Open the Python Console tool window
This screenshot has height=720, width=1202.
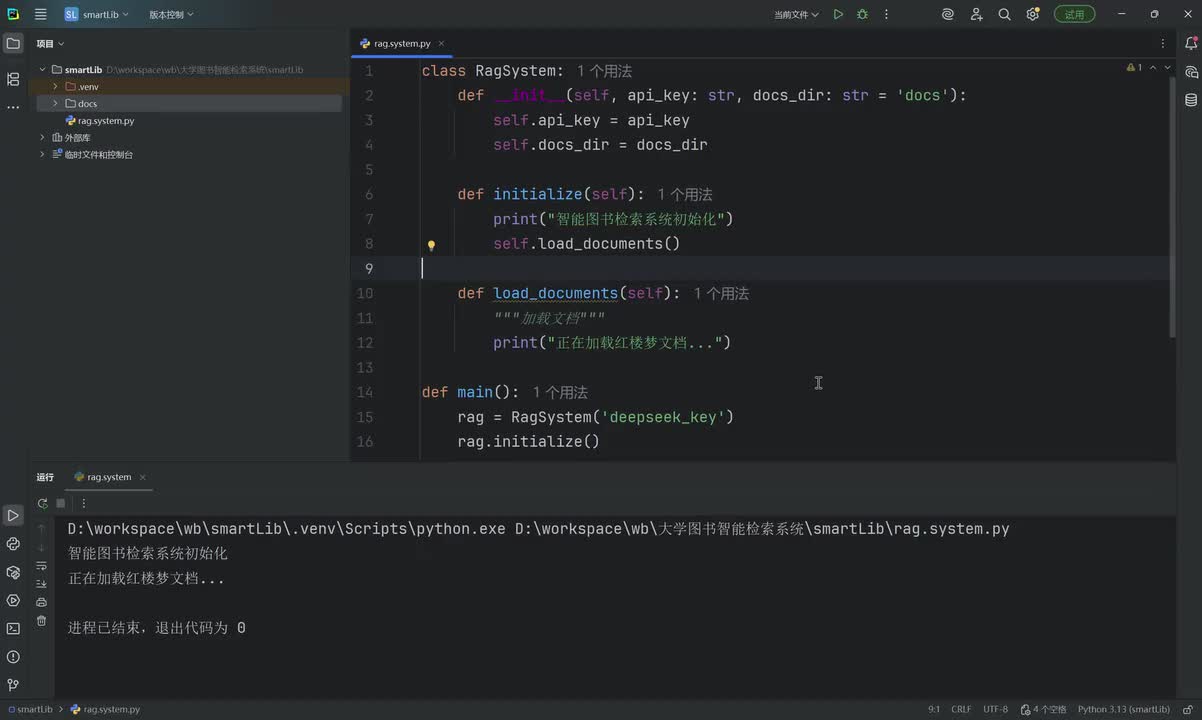(13, 544)
